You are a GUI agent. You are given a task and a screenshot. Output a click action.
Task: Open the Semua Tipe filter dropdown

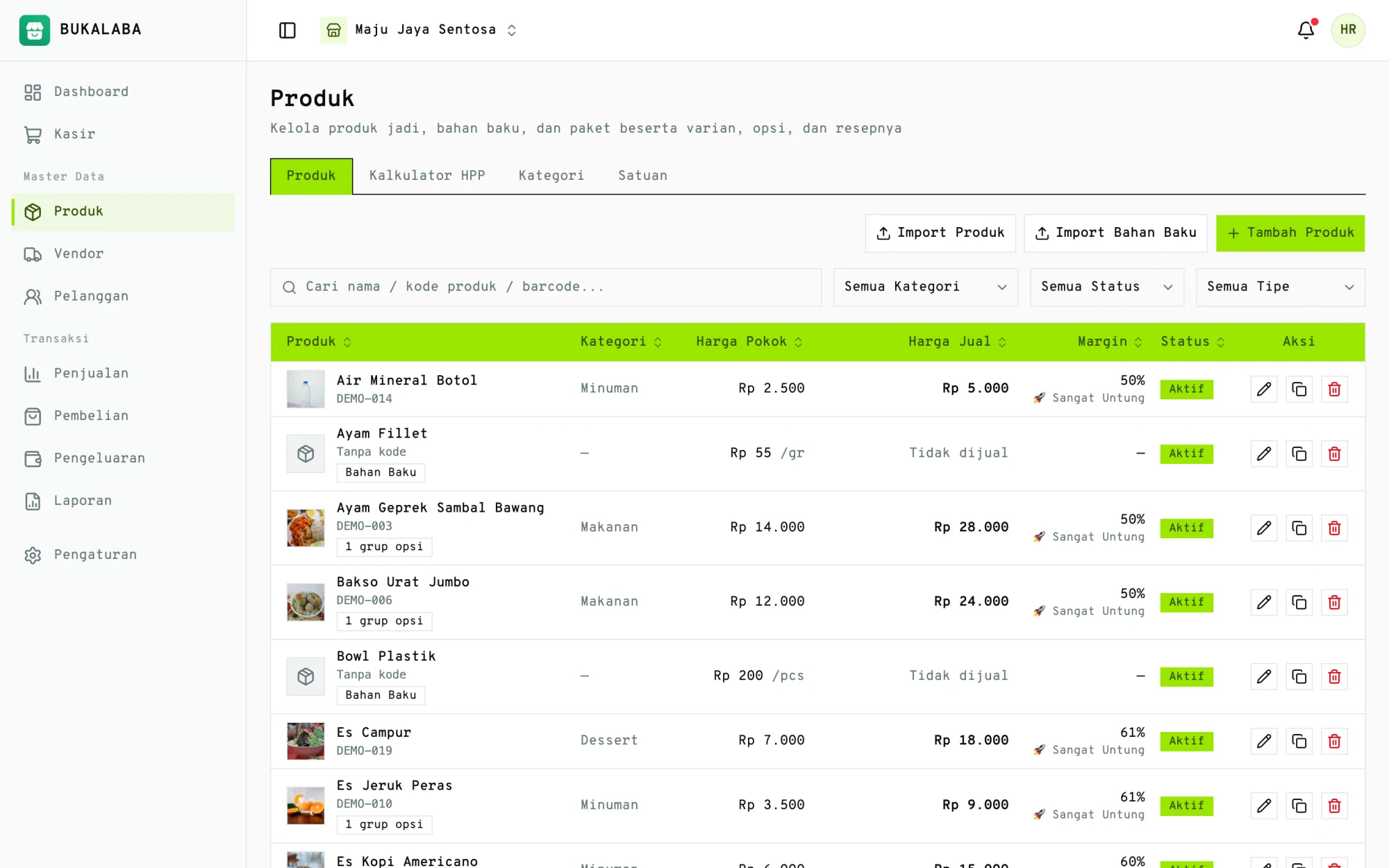(x=1280, y=287)
